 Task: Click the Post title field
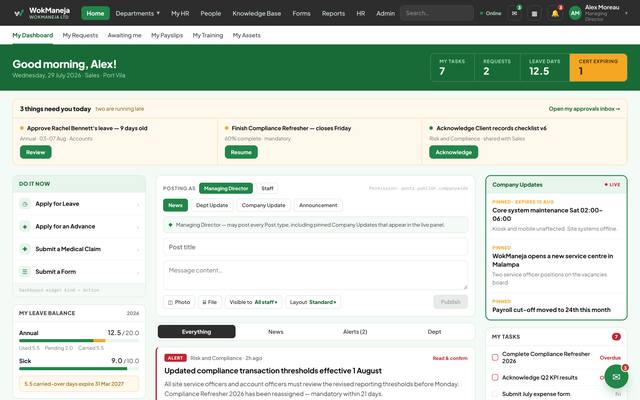pos(316,247)
